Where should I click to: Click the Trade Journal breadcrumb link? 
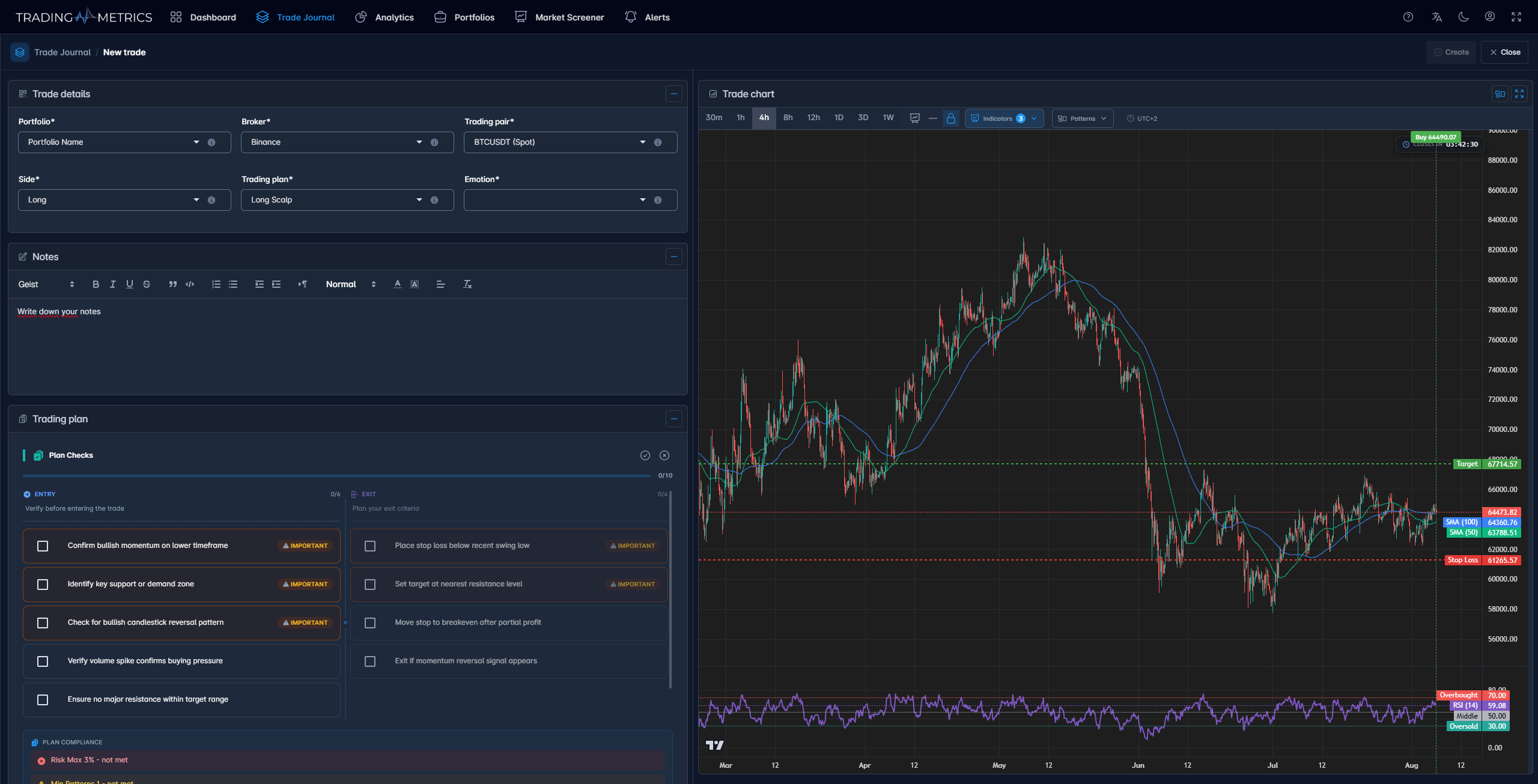pyautogui.click(x=62, y=52)
